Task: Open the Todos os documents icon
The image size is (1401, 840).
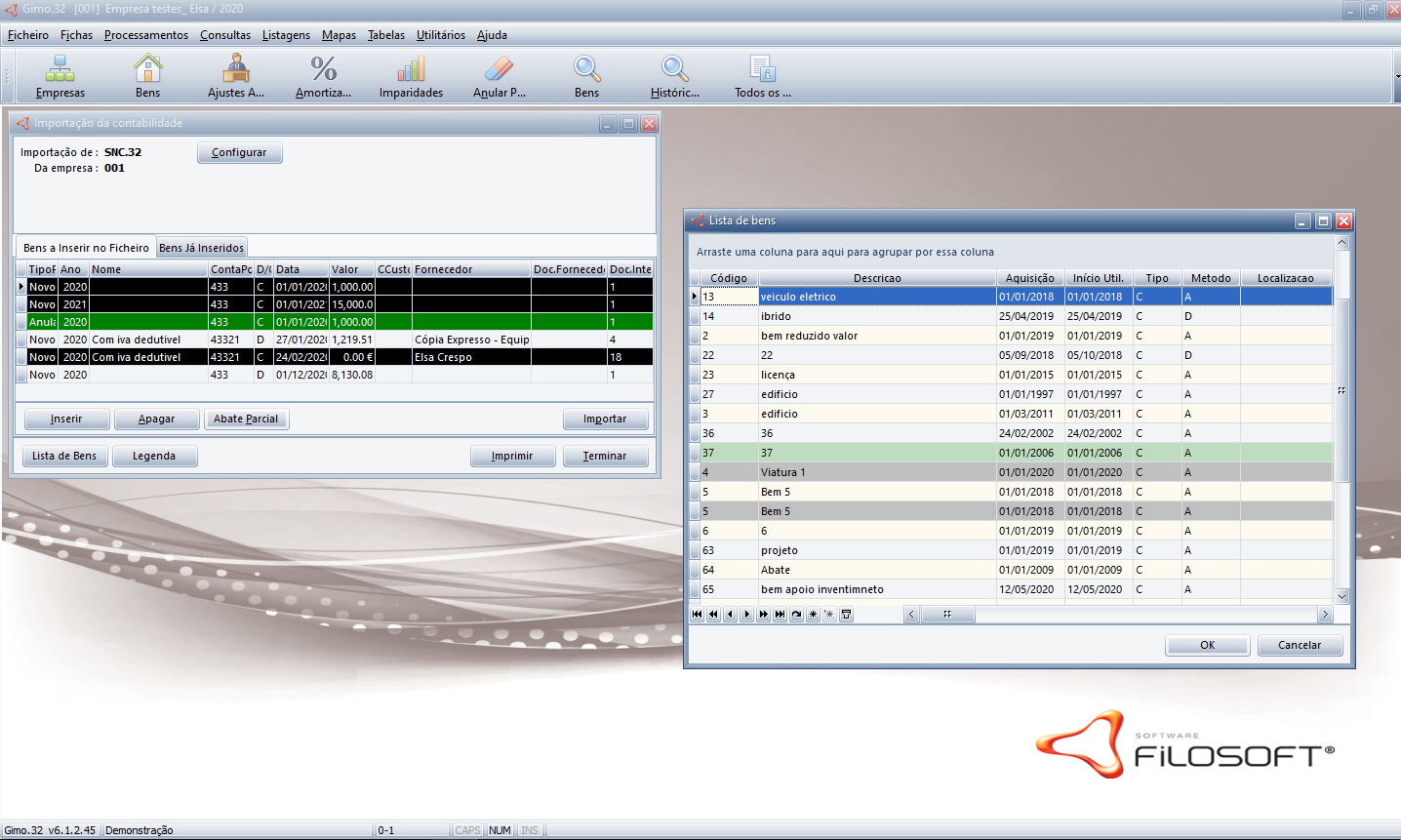Action: pyautogui.click(x=762, y=76)
